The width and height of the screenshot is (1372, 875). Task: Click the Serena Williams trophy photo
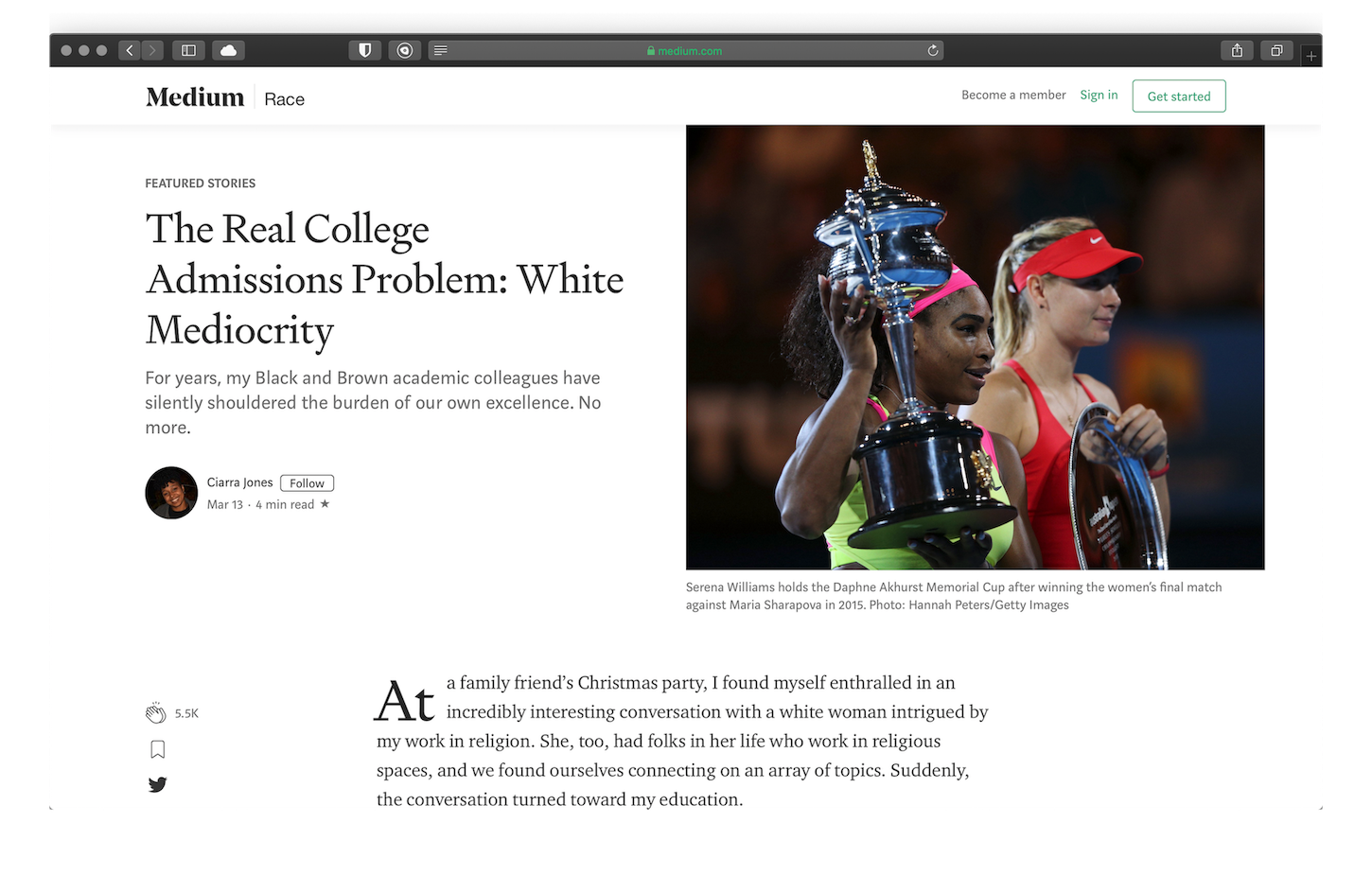975,347
